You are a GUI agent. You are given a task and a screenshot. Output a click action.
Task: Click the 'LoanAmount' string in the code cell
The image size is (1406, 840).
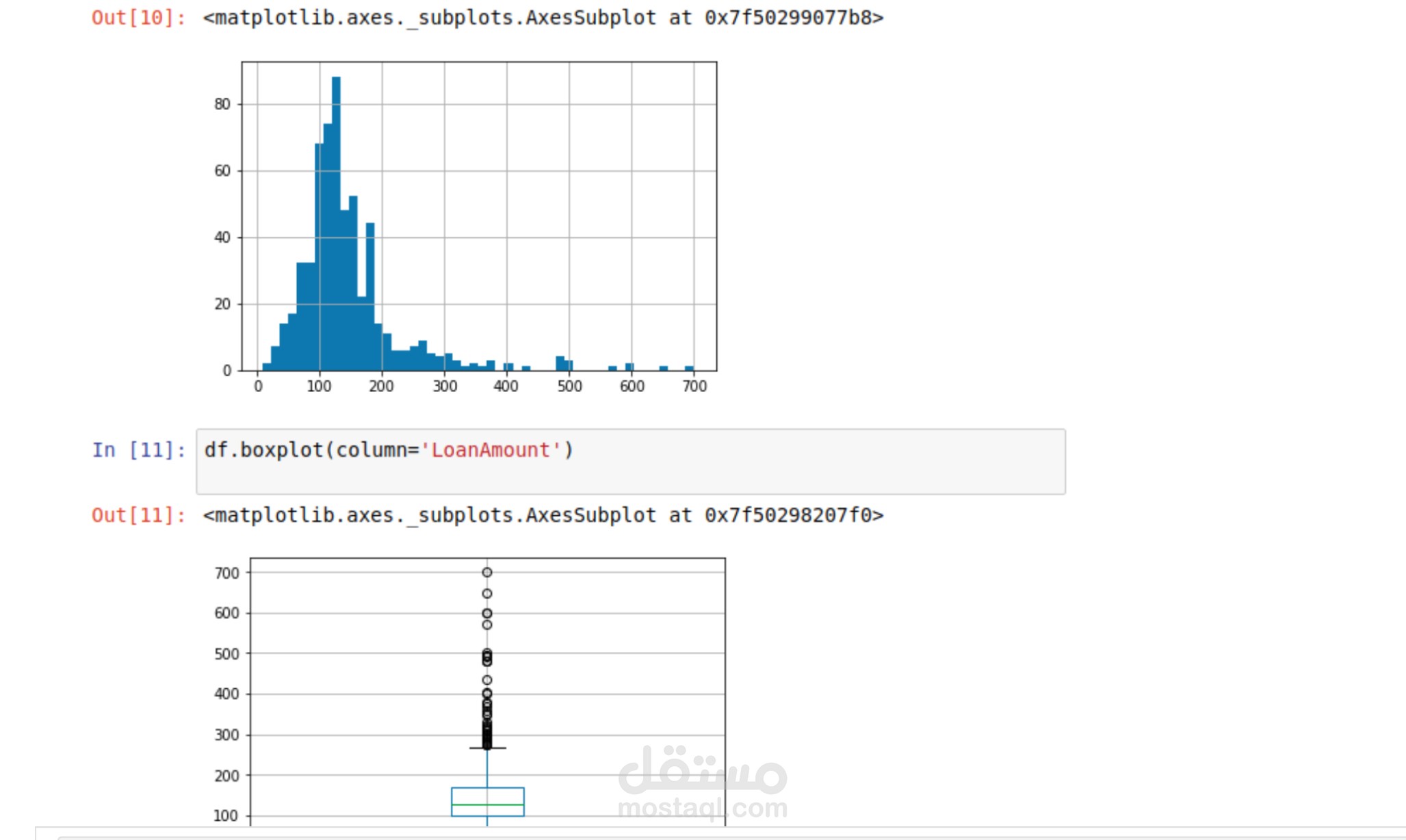pyautogui.click(x=491, y=450)
